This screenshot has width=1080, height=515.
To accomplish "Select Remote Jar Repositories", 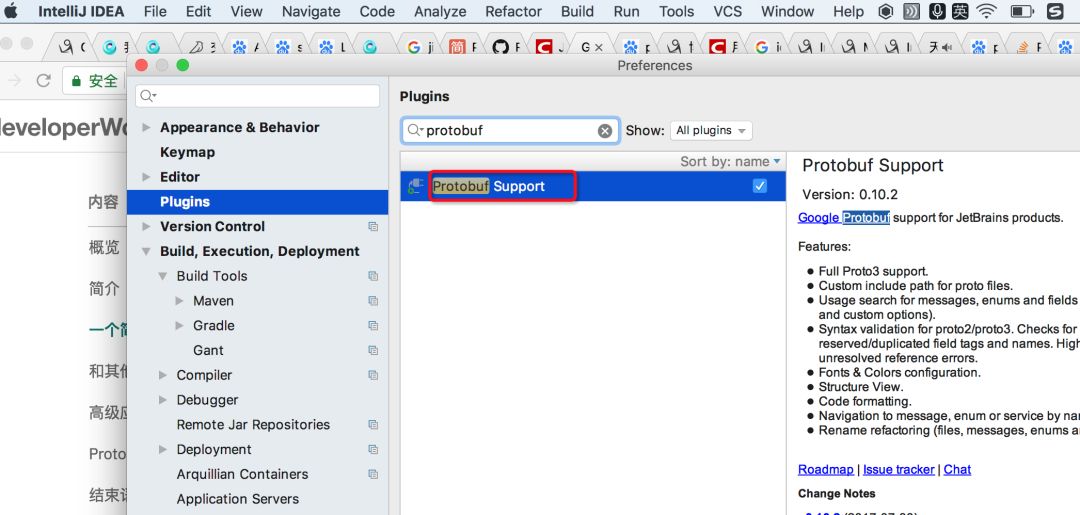I will (x=253, y=425).
